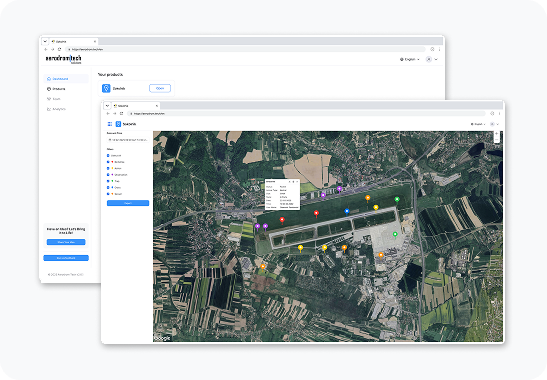Screen dimensions: 547x380
Task: Select the green pin on the airport apron
Action: pos(395,235)
